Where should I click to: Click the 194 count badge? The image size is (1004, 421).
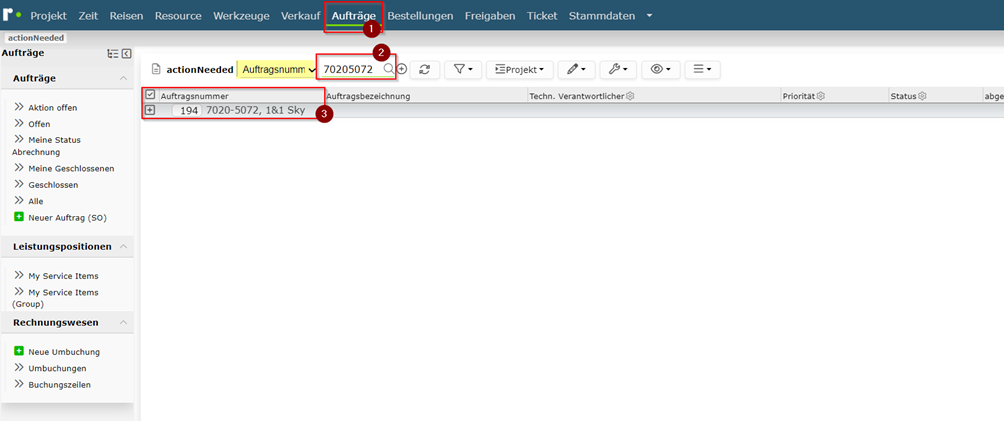click(187, 111)
